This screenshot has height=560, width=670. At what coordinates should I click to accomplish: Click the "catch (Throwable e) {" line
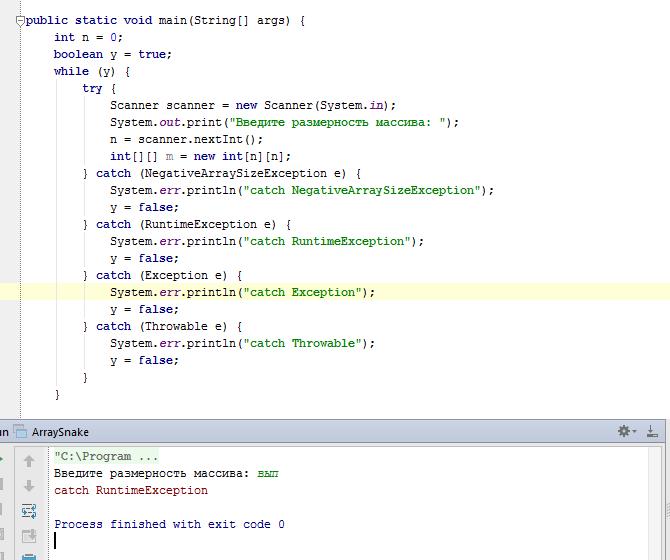click(163, 326)
